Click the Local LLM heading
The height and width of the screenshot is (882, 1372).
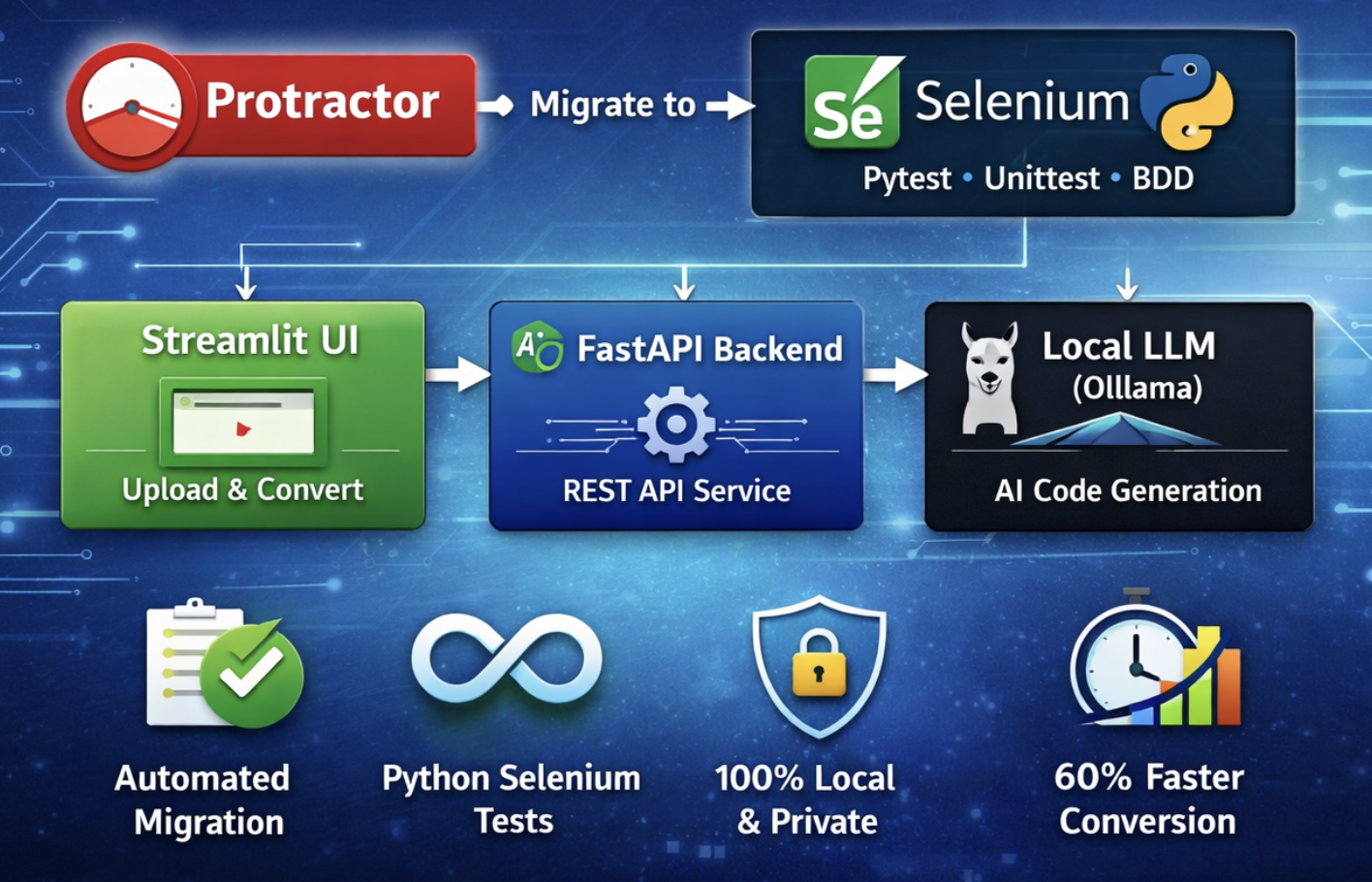pos(1129,346)
